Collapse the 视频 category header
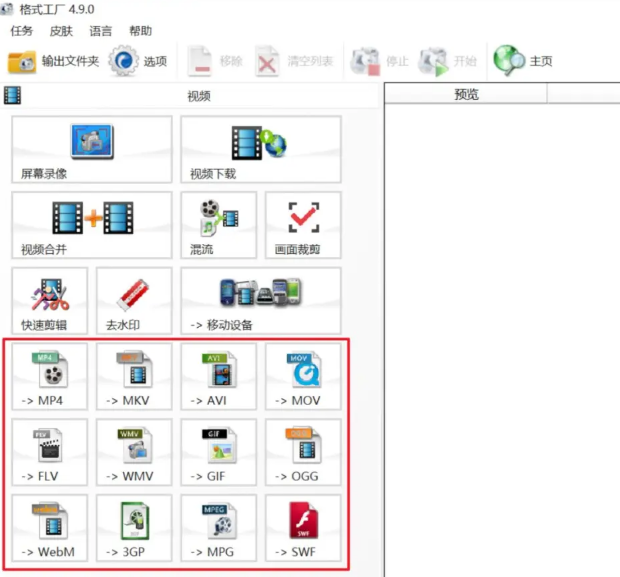This screenshot has height=577, width=620. point(199,96)
